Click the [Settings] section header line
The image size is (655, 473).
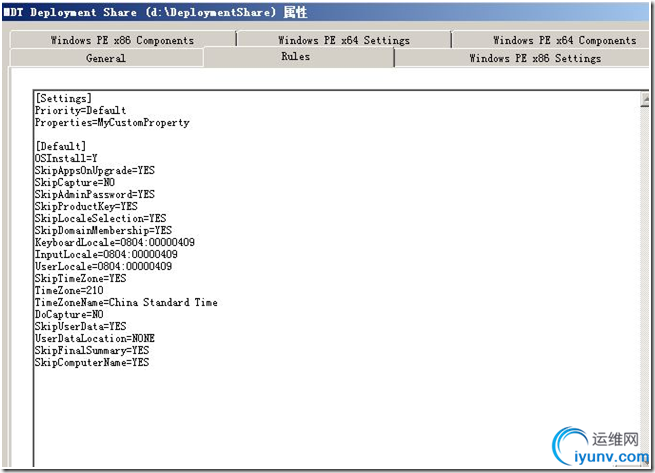coord(63,98)
